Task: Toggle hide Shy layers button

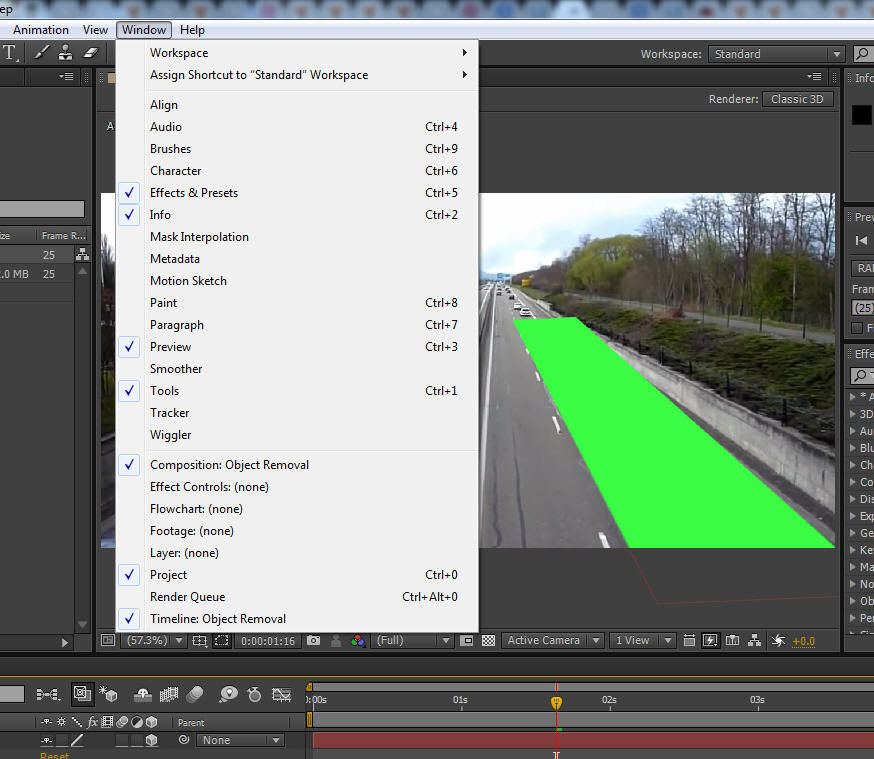Action: [143, 694]
